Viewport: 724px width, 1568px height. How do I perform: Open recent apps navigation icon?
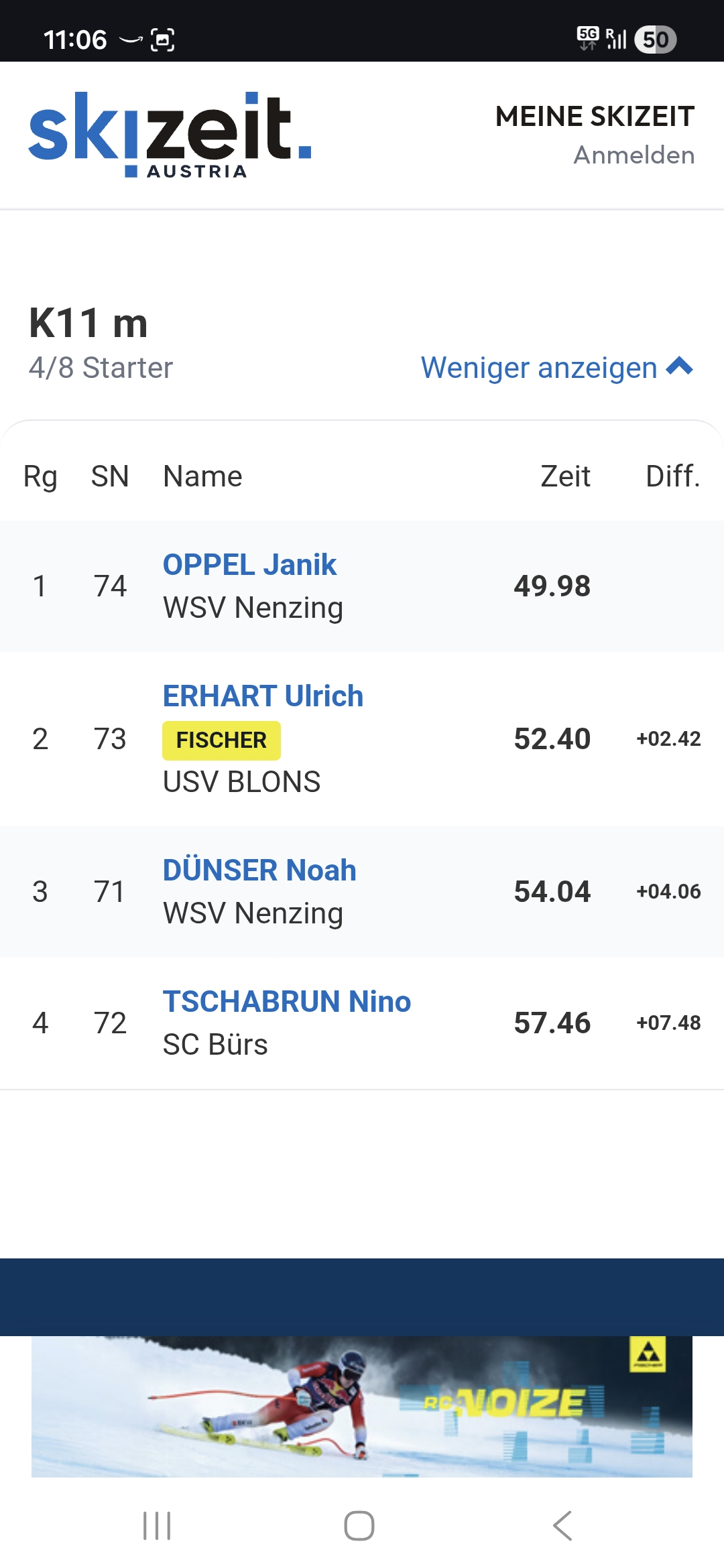point(157,1526)
